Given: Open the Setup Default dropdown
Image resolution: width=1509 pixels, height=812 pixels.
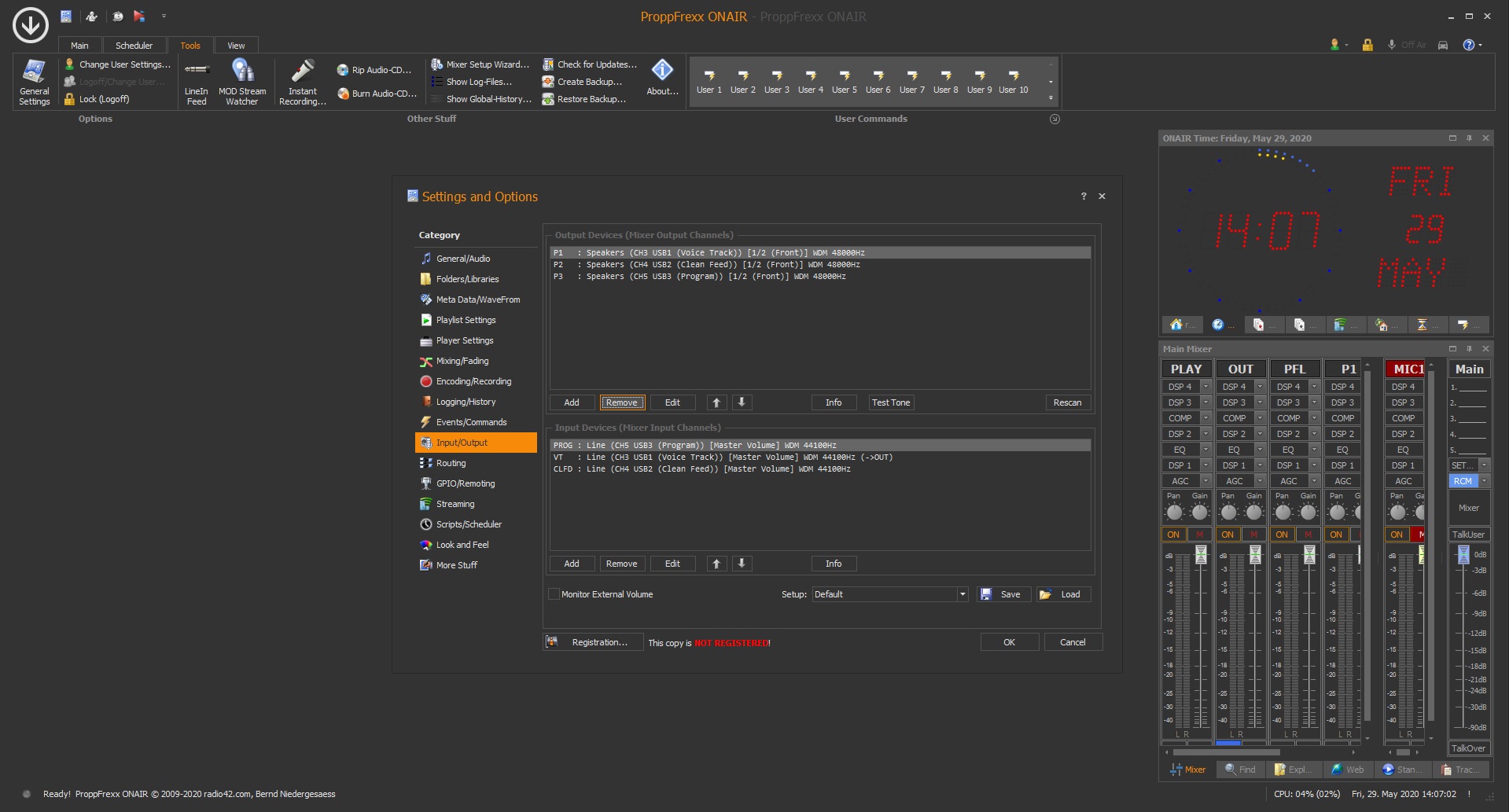Looking at the screenshot, I should point(962,594).
